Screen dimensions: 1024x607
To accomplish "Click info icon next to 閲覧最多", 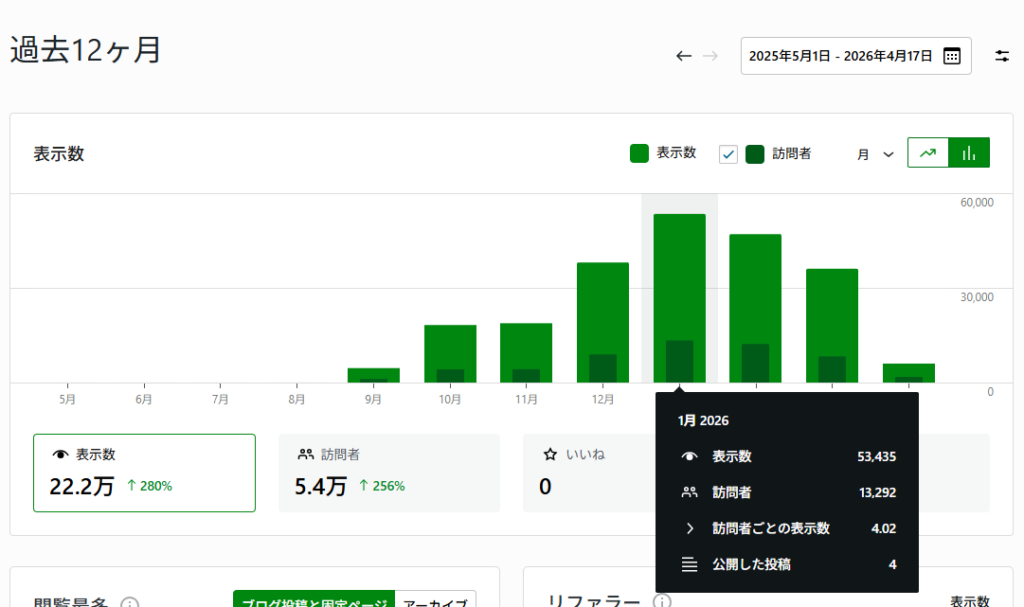I will (129, 603).
